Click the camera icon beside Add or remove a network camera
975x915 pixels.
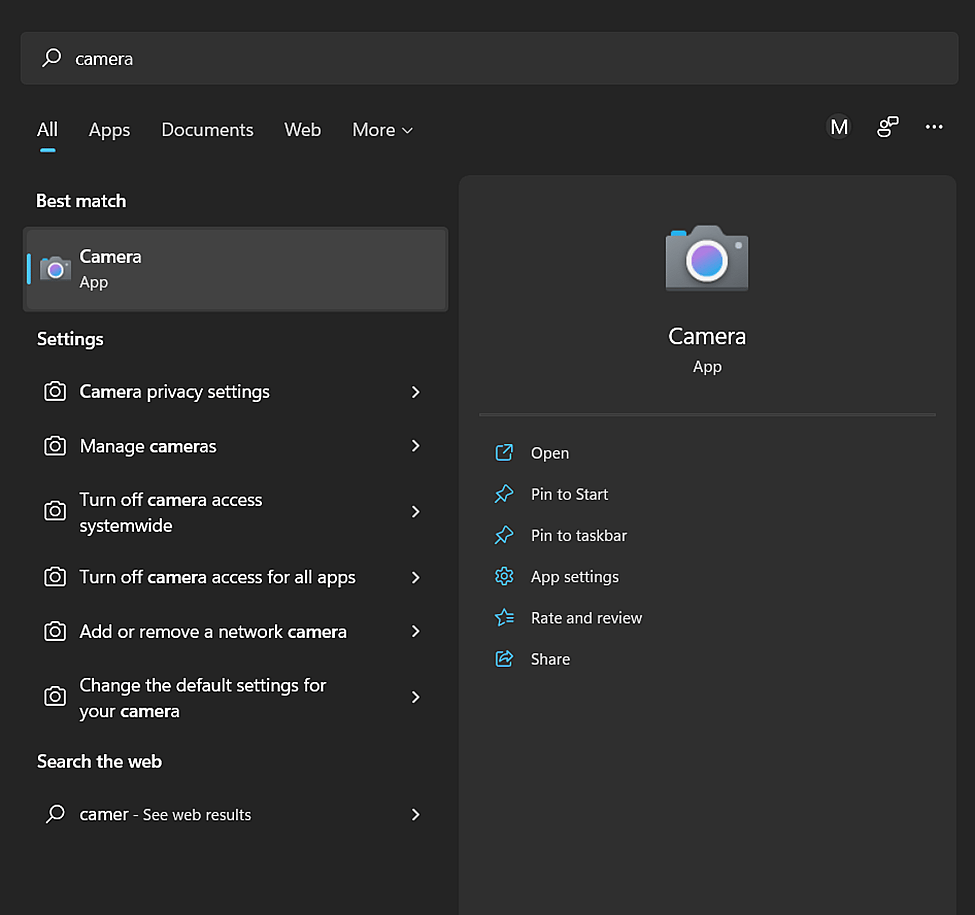pos(55,631)
